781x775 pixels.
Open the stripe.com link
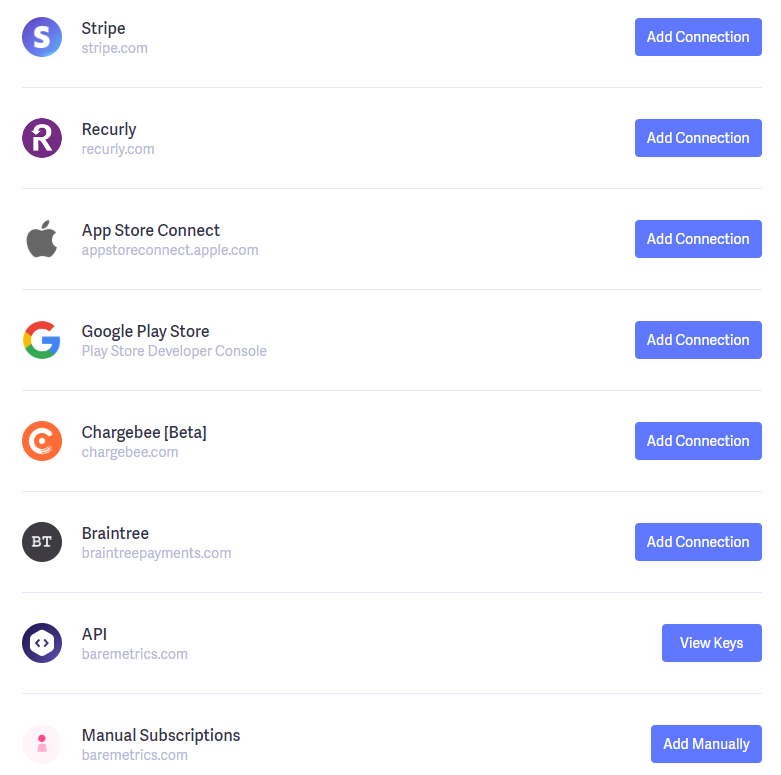coord(115,48)
